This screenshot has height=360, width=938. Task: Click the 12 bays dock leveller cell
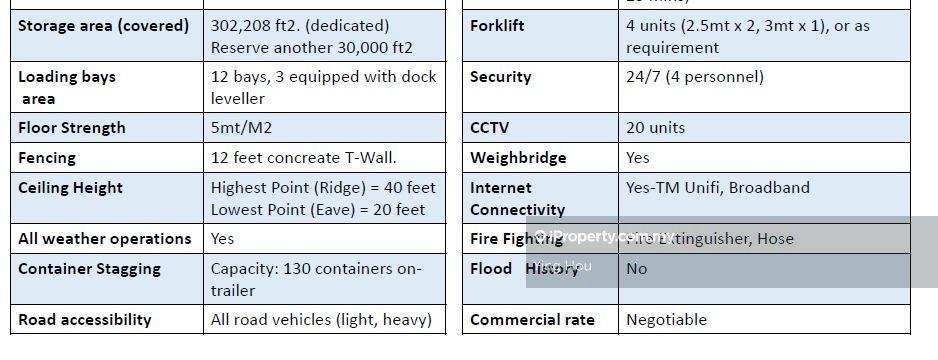pyautogui.click(x=325, y=87)
